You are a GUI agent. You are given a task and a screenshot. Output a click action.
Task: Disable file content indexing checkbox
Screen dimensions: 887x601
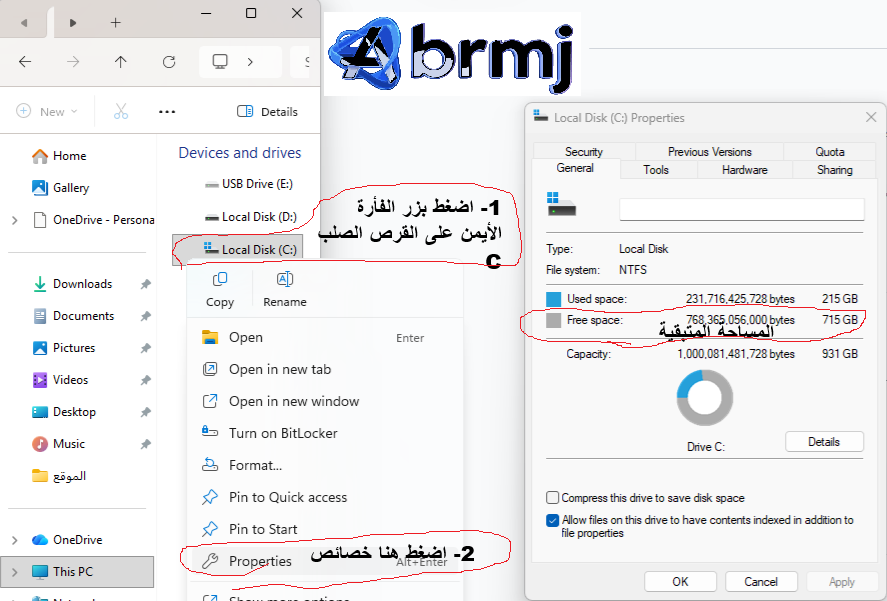click(552, 519)
